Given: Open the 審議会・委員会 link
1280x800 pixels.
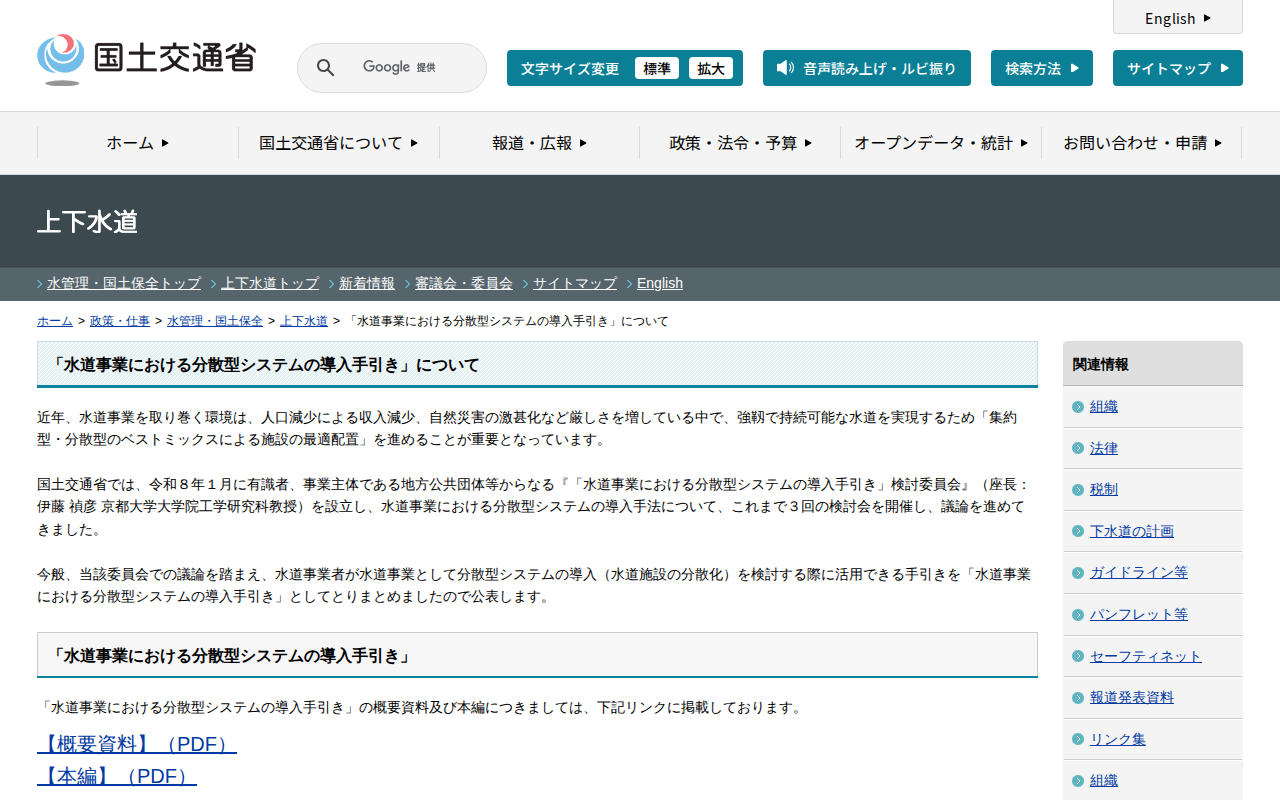Looking at the screenshot, I should pyautogui.click(x=464, y=283).
